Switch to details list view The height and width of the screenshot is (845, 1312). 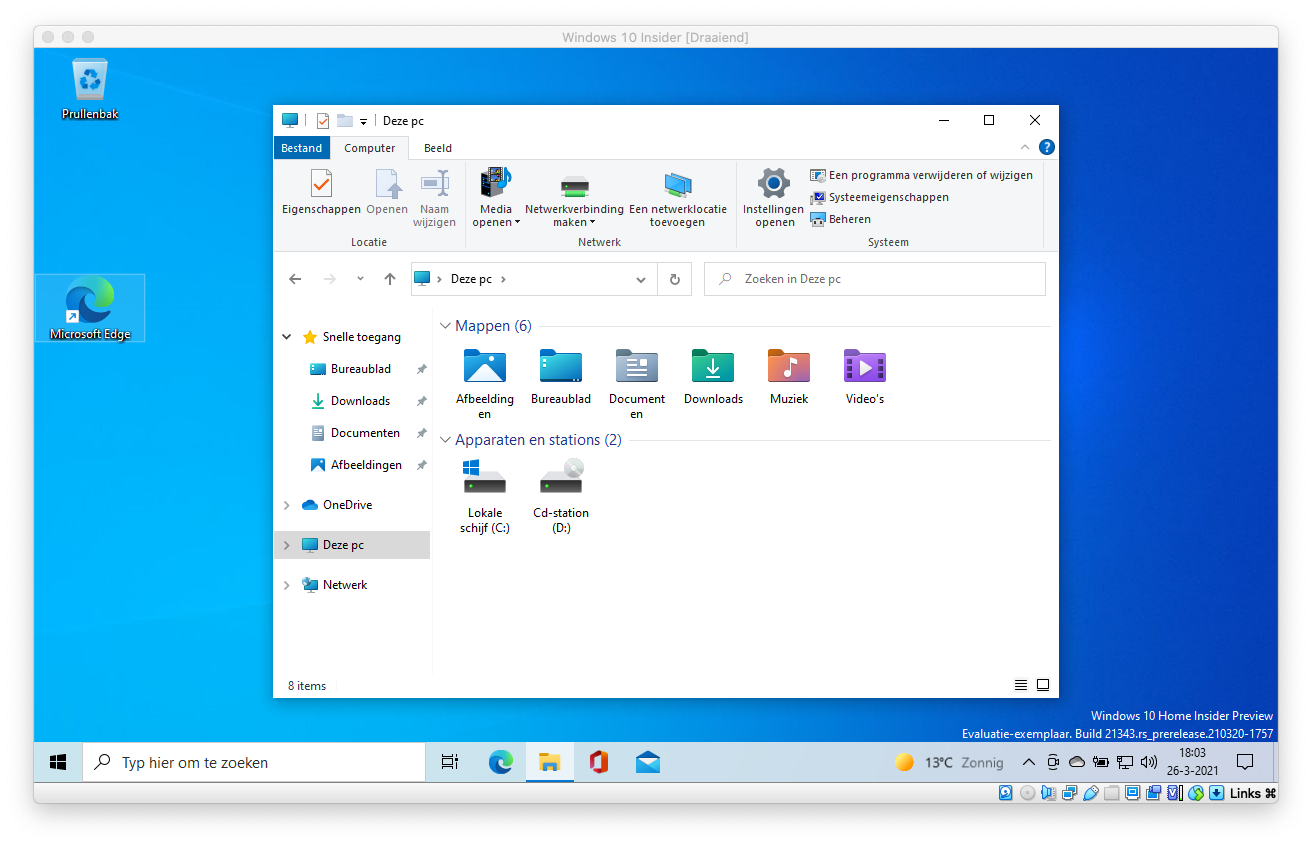coord(1021,685)
